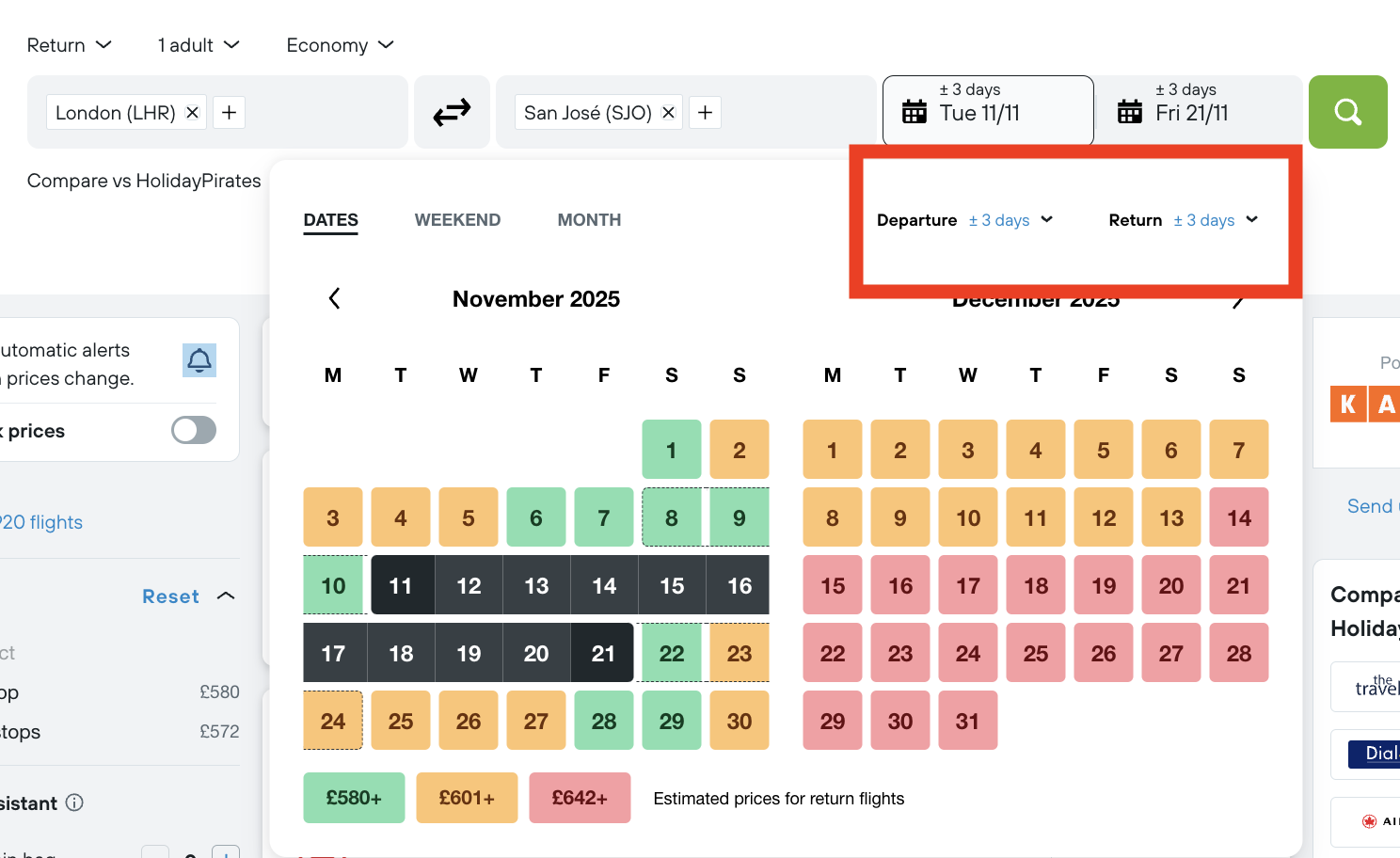Toggle the track prices switch

pos(194,430)
